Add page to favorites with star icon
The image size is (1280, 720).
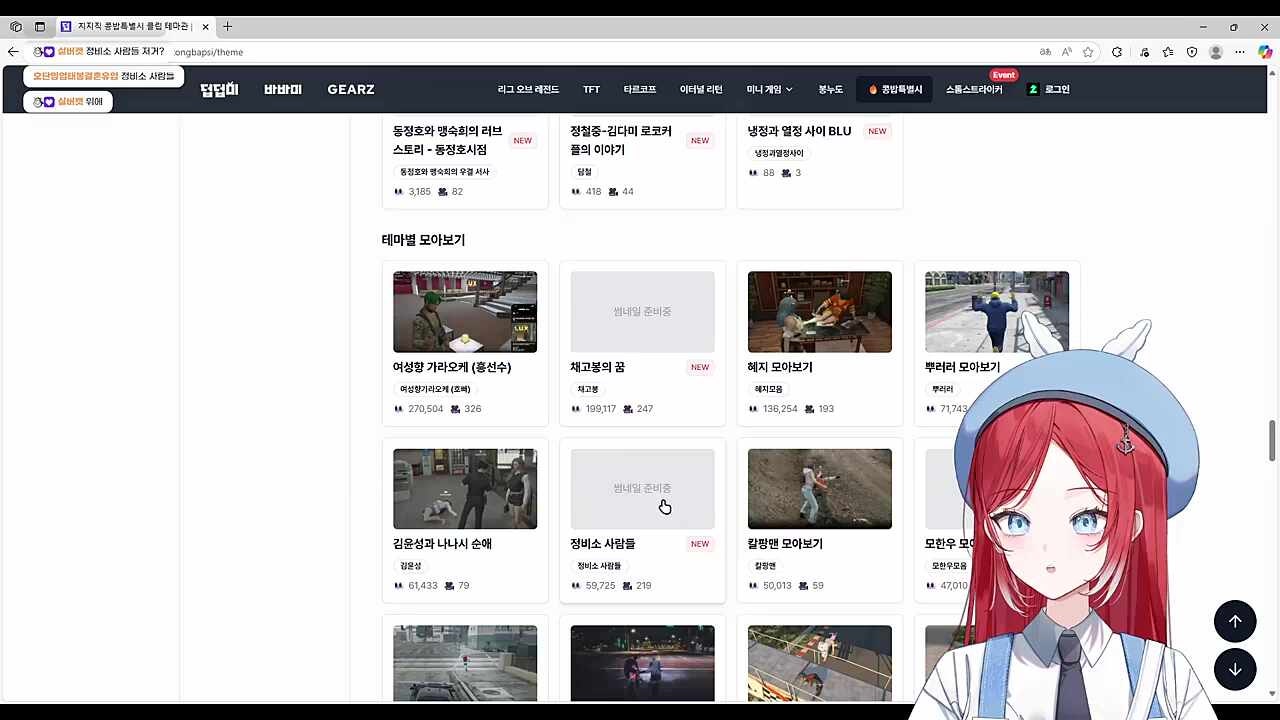point(1088,52)
